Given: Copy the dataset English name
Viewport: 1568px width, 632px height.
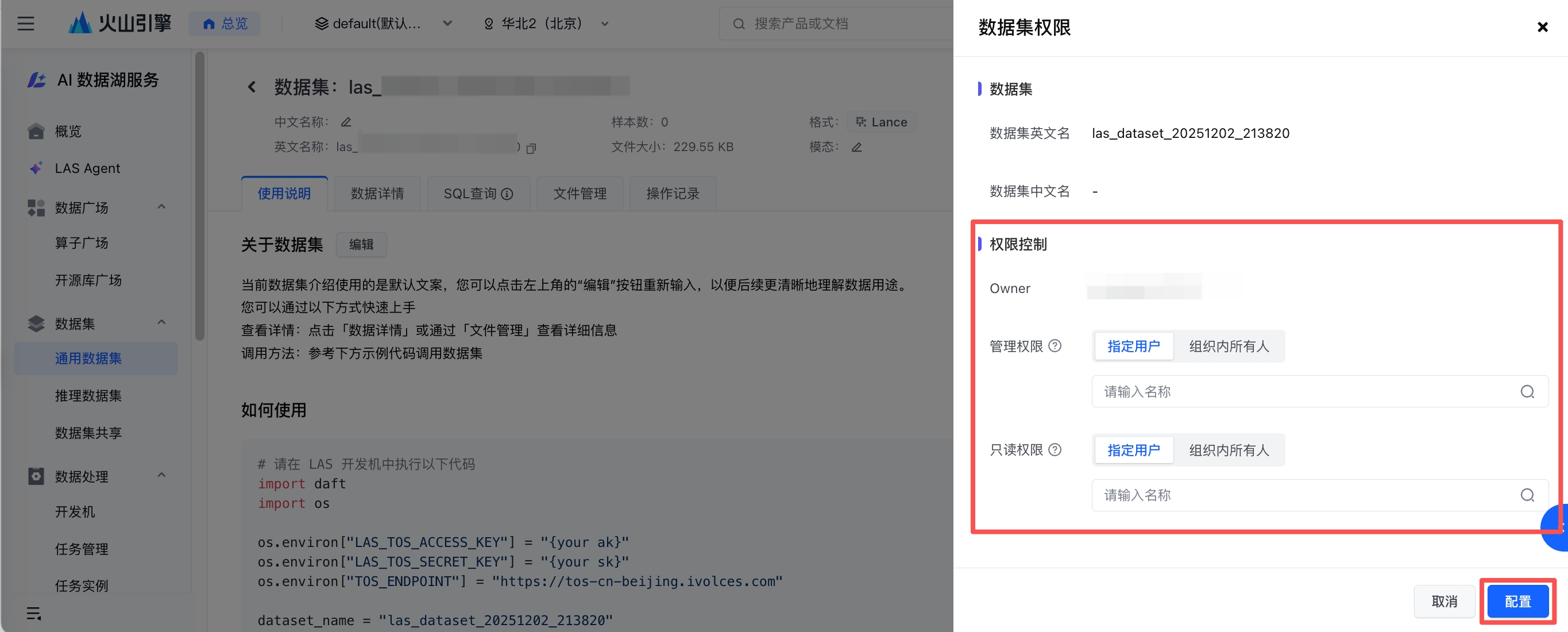Looking at the screenshot, I should (531, 148).
